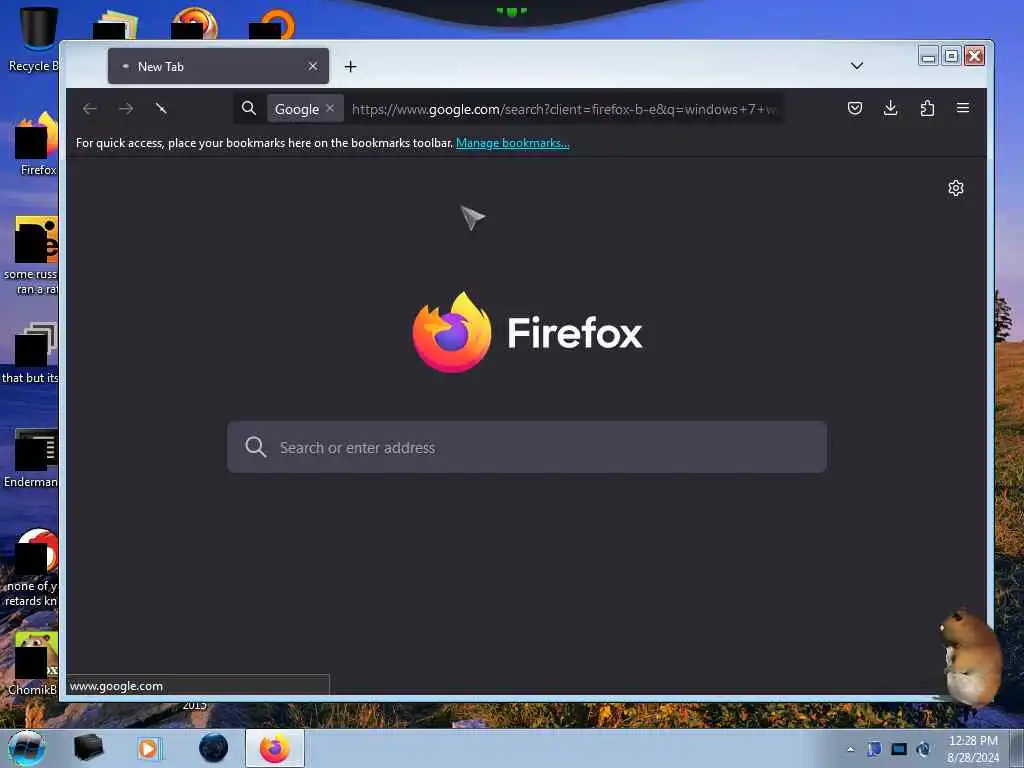This screenshot has height=768, width=1024.
Task: Show hidden tray icons arrow
Action: pos(850,749)
